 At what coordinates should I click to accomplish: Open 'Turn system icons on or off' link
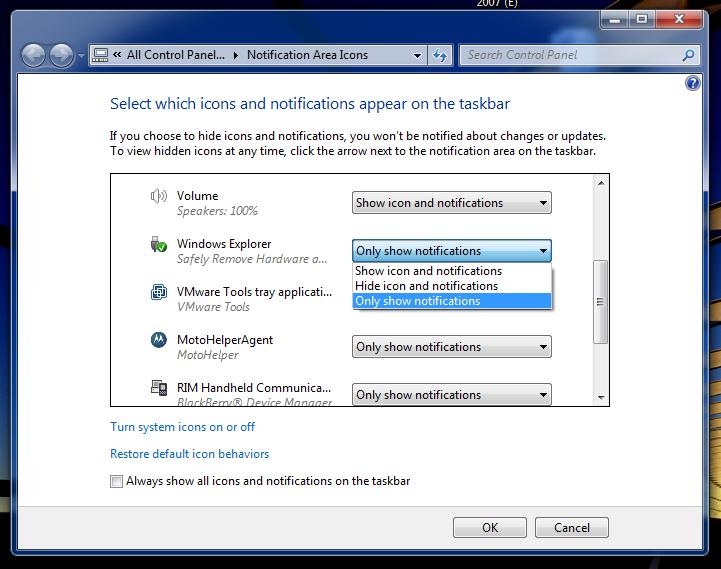182,427
